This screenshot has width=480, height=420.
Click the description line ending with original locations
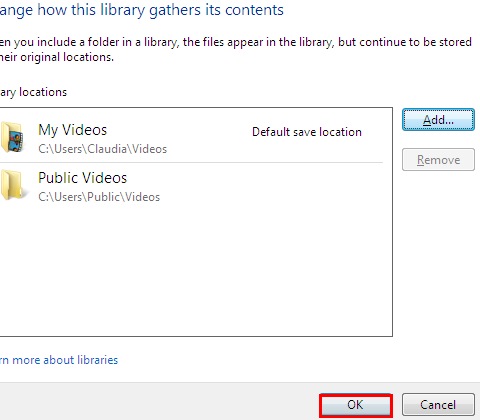tap(57, 57)
